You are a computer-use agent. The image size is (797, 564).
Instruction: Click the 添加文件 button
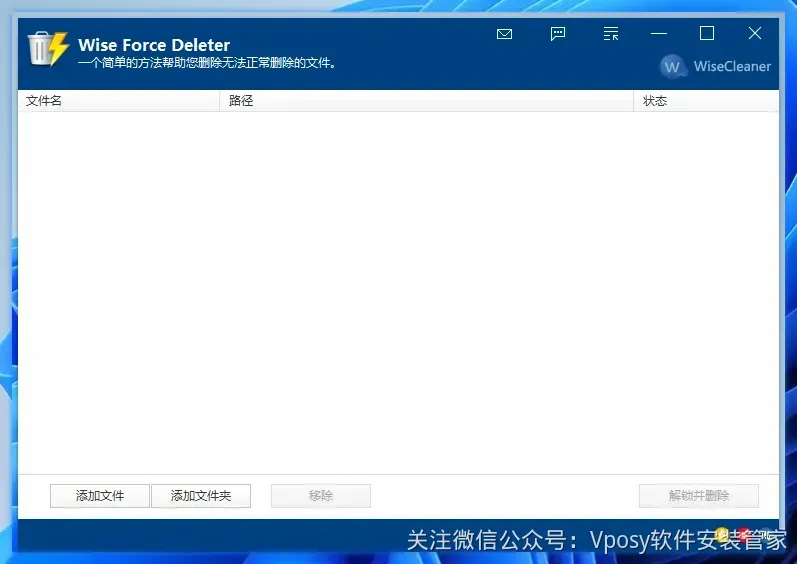click(x=100, y=495)
